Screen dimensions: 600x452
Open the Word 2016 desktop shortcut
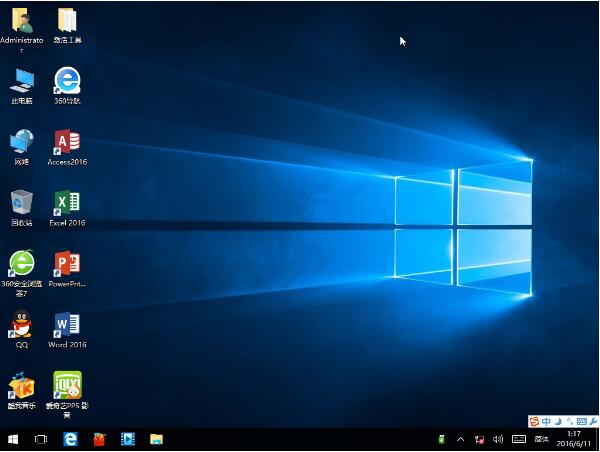(x=67, y=325)
